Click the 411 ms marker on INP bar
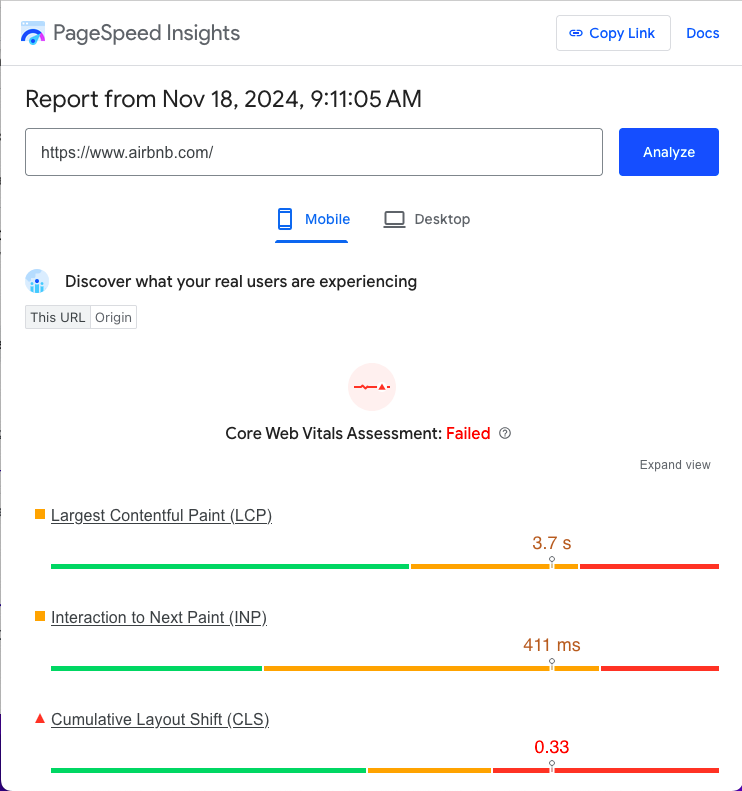This screenshot has width=742, height=791. (552, 662)
